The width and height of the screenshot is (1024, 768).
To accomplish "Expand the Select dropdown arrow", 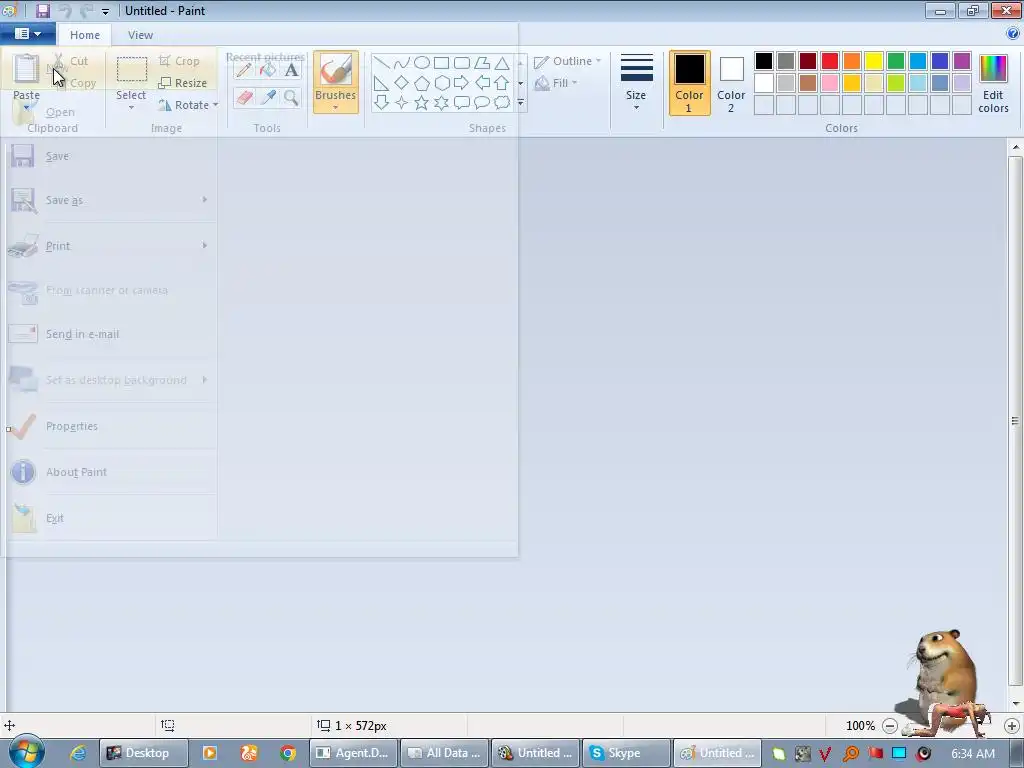I will 131,107.
